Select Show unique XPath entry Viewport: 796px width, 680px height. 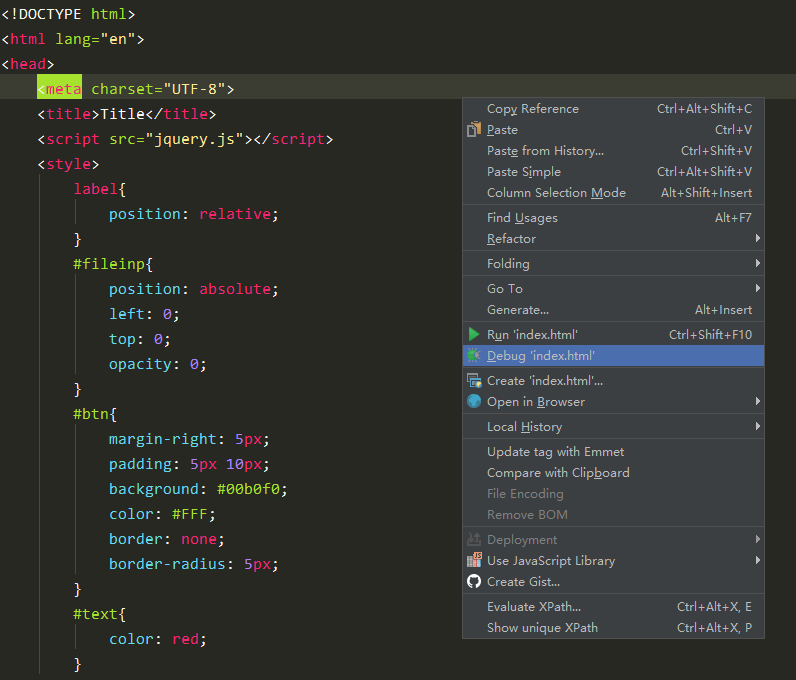[613, 628]
